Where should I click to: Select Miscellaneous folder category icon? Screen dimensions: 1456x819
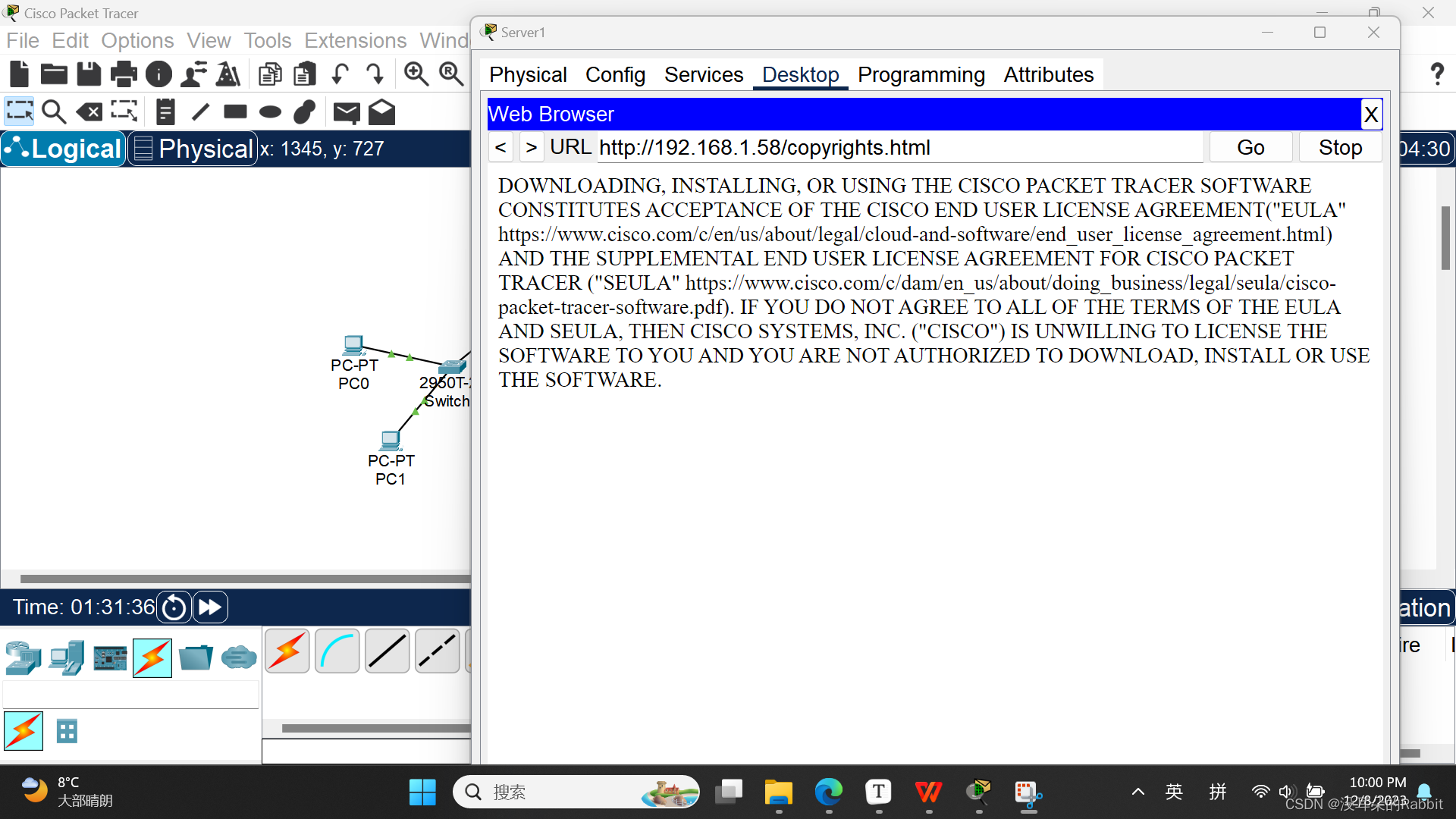pyautogui.click(x=196, y=657)
